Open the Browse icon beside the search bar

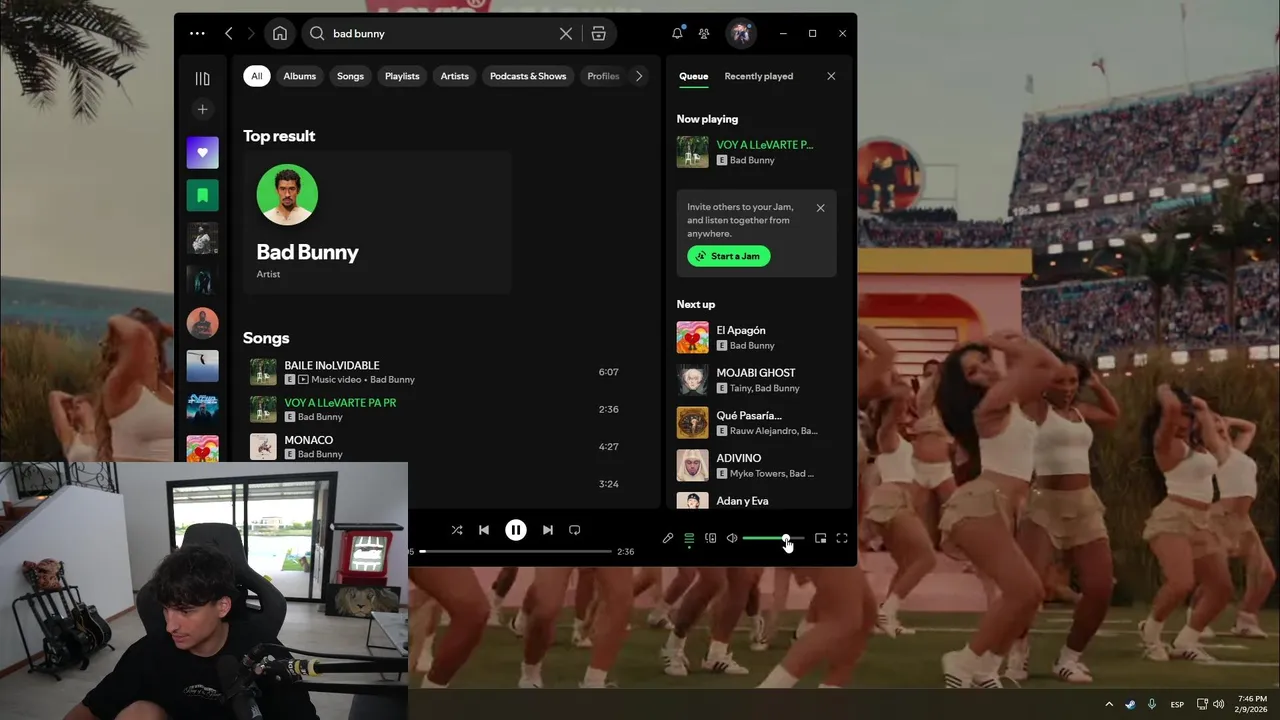598,33
